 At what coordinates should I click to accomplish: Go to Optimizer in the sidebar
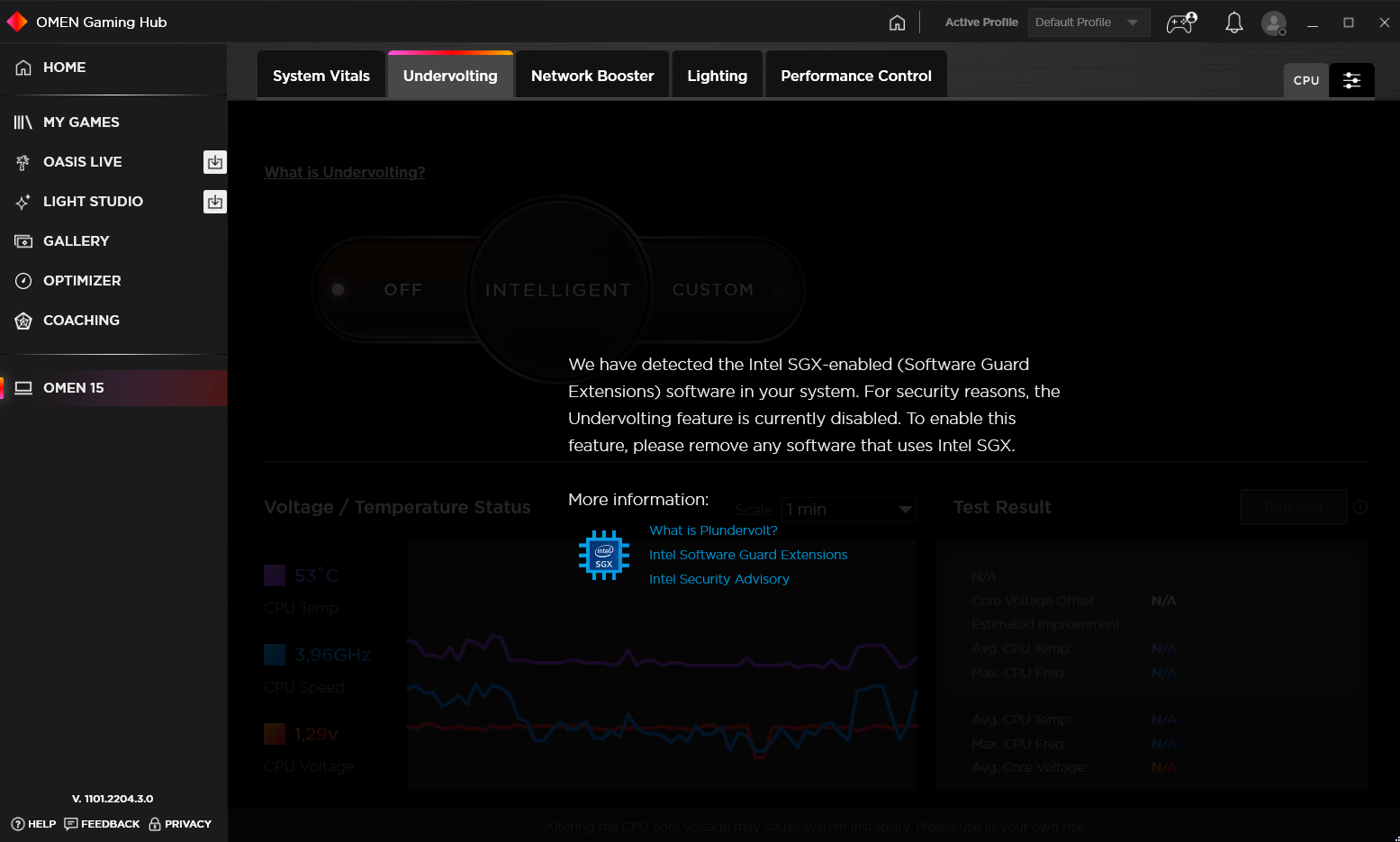(82, 281)
